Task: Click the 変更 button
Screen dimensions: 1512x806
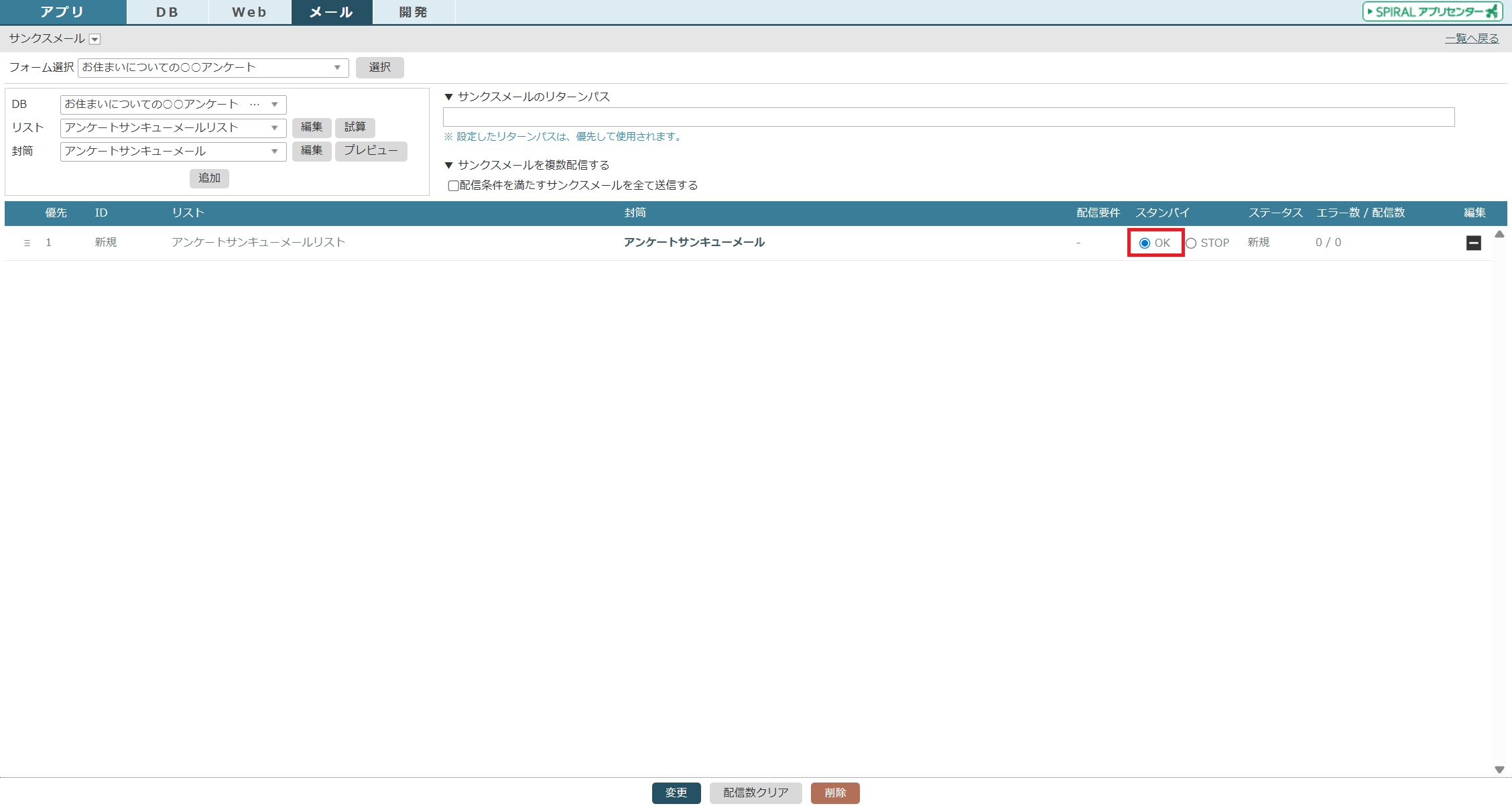Action: pyautogui.click(x=676, y=793)
